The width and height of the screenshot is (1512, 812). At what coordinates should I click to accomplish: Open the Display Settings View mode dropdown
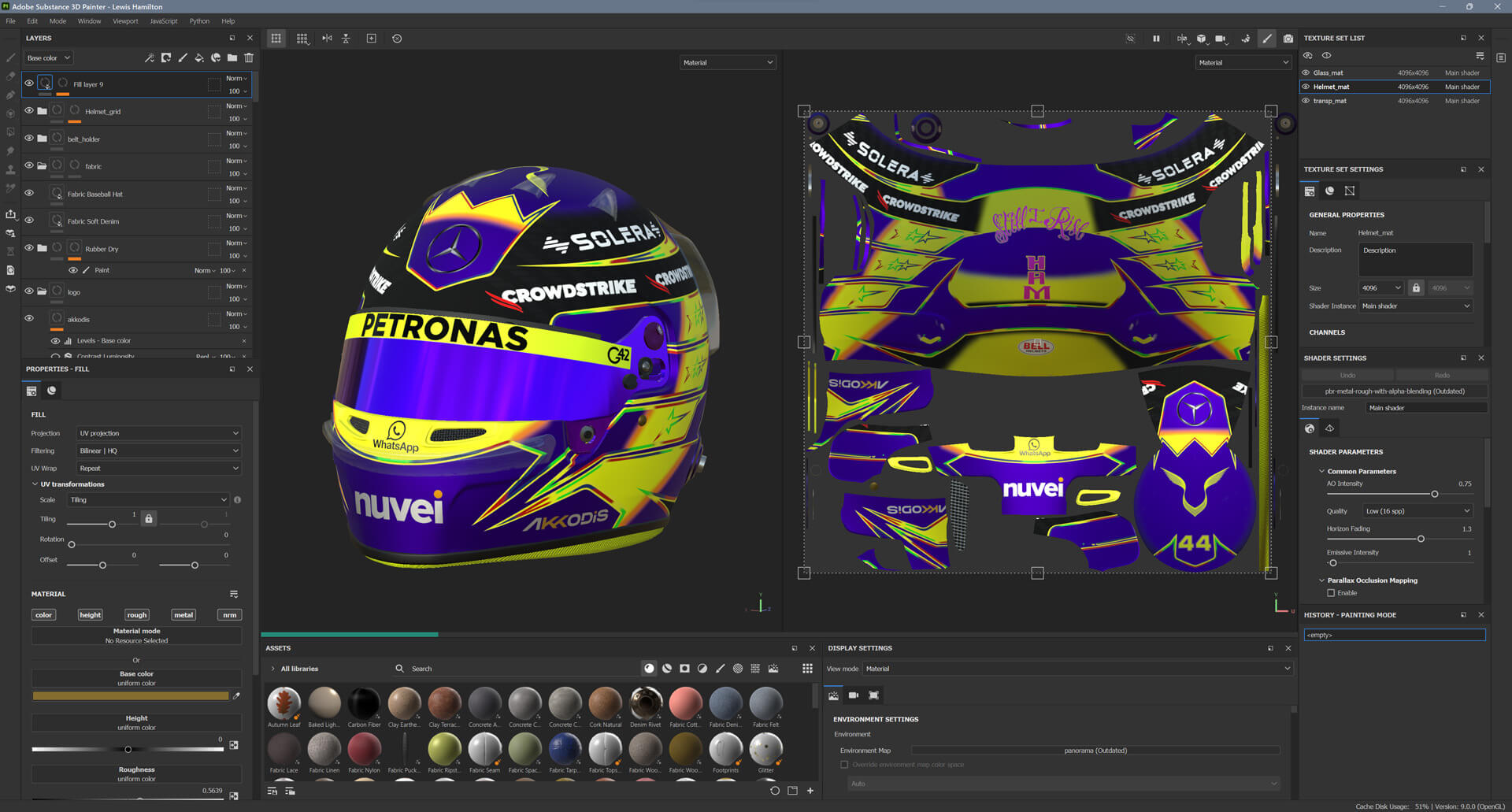click(x=1078, y=669)
